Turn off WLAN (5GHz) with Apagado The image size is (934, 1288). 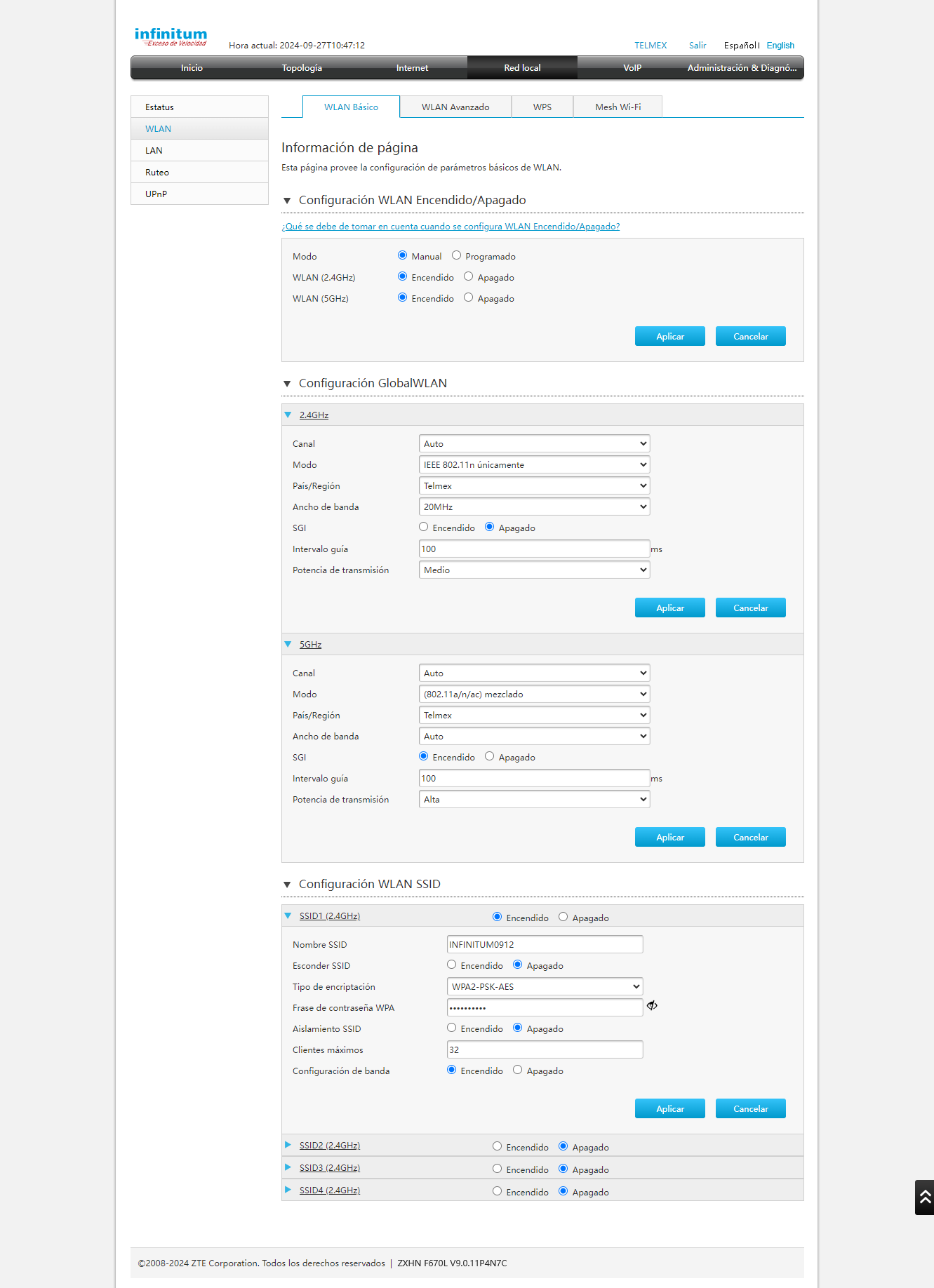tap(468, 297)
